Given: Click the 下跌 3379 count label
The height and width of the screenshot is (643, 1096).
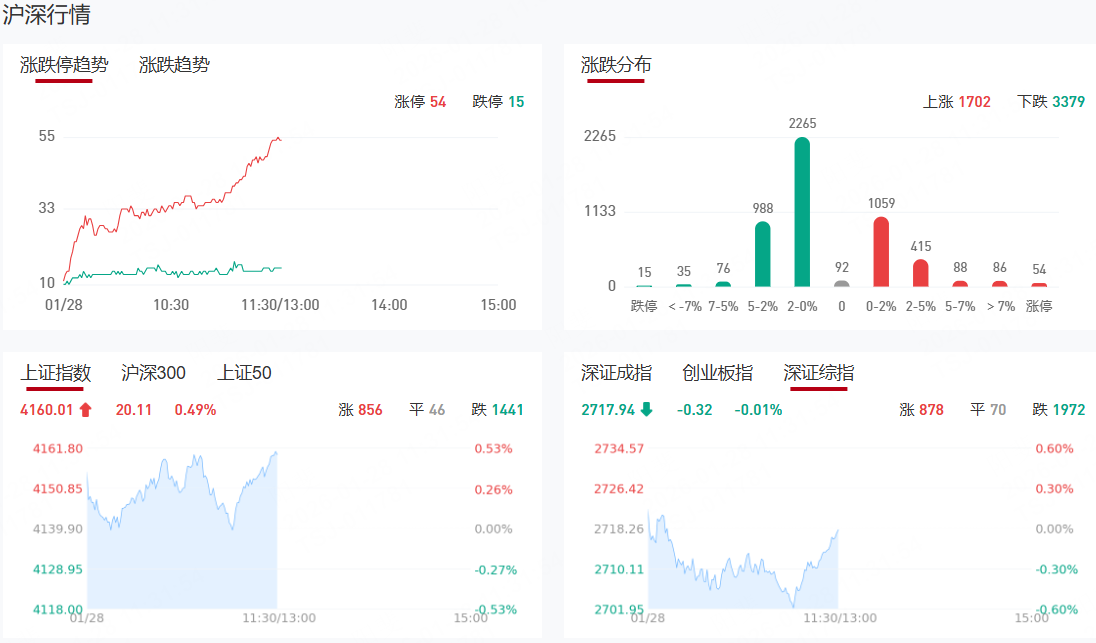Looking at the screenshot, I should click(1050, 102).
